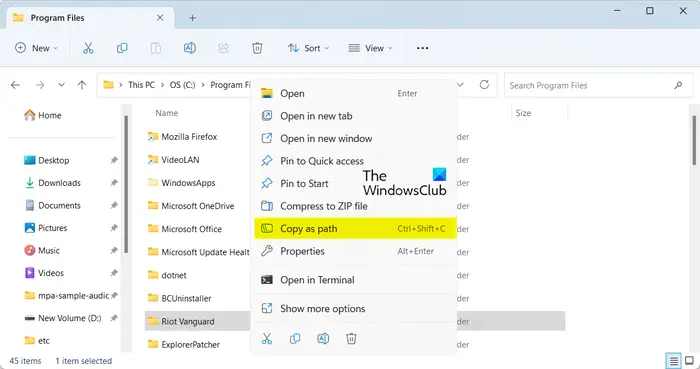Click the Delete icon in context menu

click(351, 339)
